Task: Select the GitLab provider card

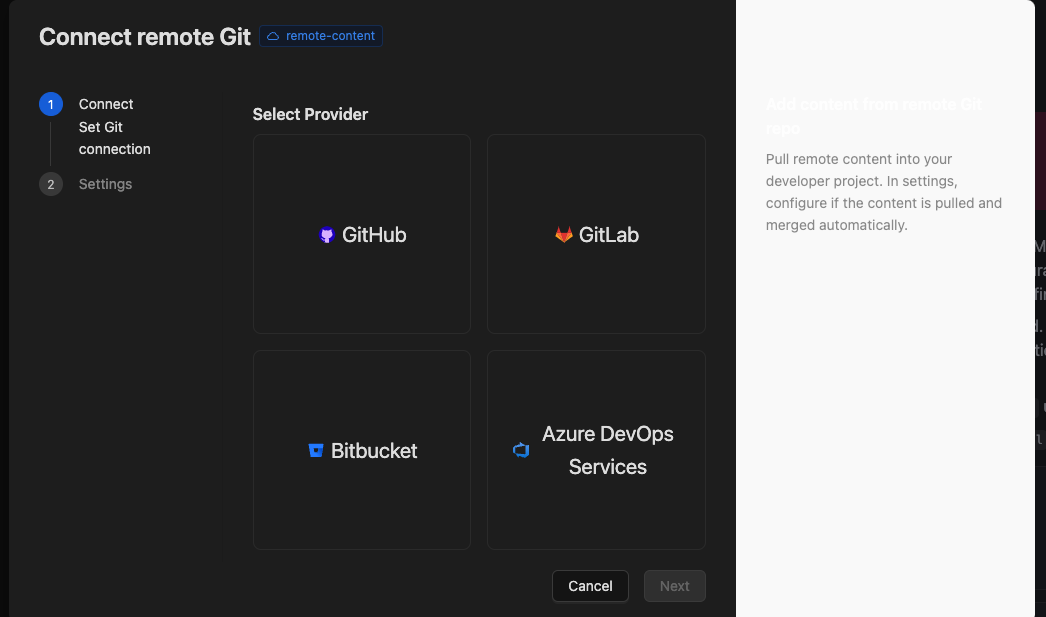Action: click(x=596, y=234)
